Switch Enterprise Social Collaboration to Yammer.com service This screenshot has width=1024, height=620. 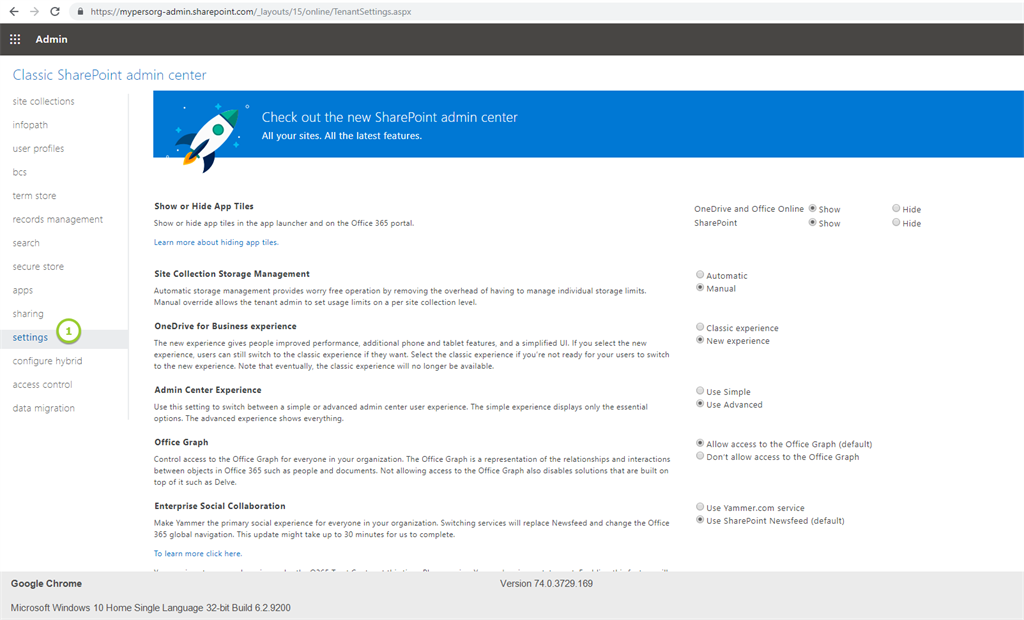[x=700, y=506]
